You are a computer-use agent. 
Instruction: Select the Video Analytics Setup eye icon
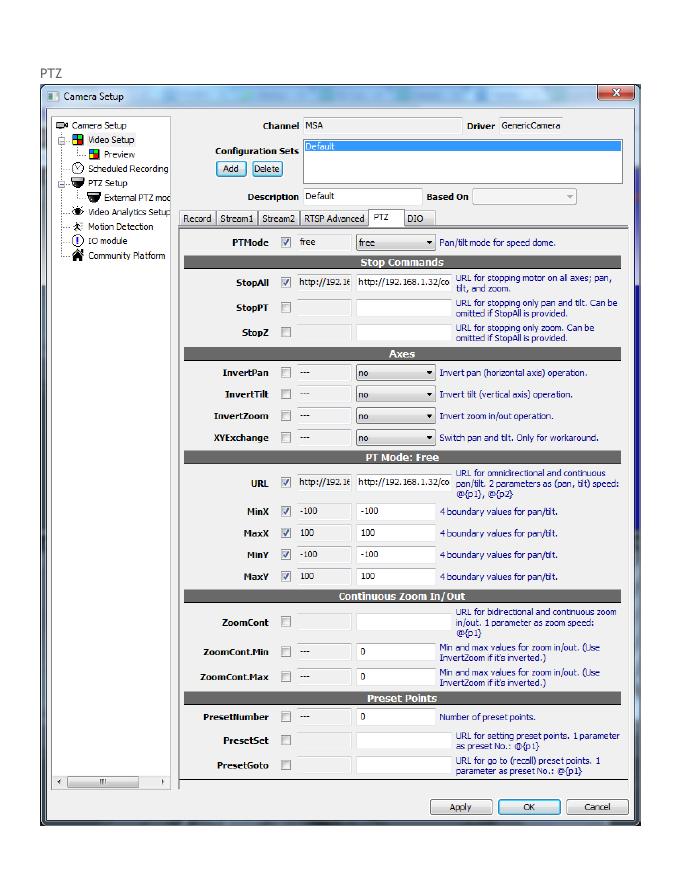(x=78, y=212)
